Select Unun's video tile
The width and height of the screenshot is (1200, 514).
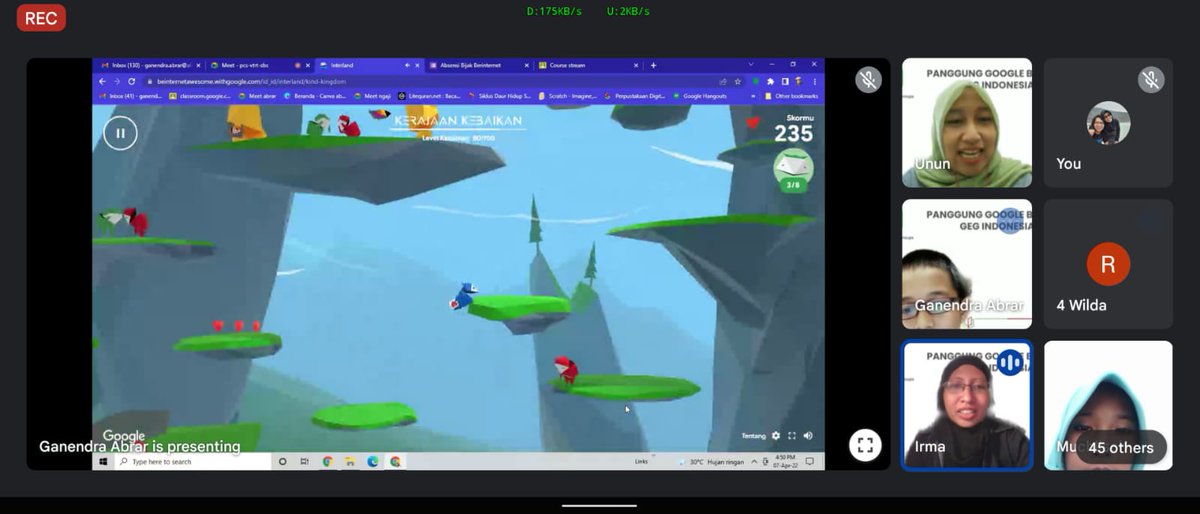tap(967, 123)
